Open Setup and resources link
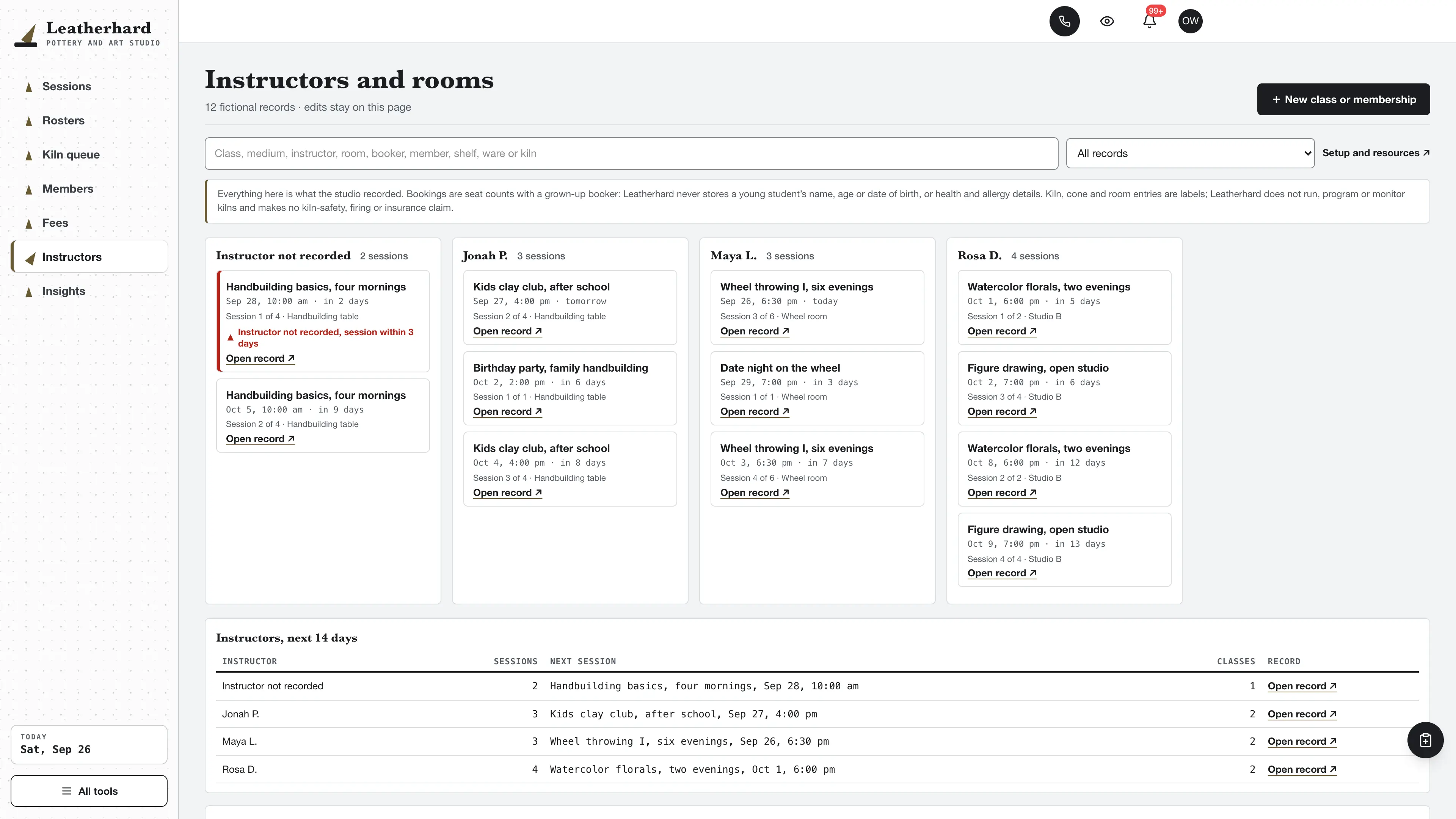 [x=1376, y=152]
